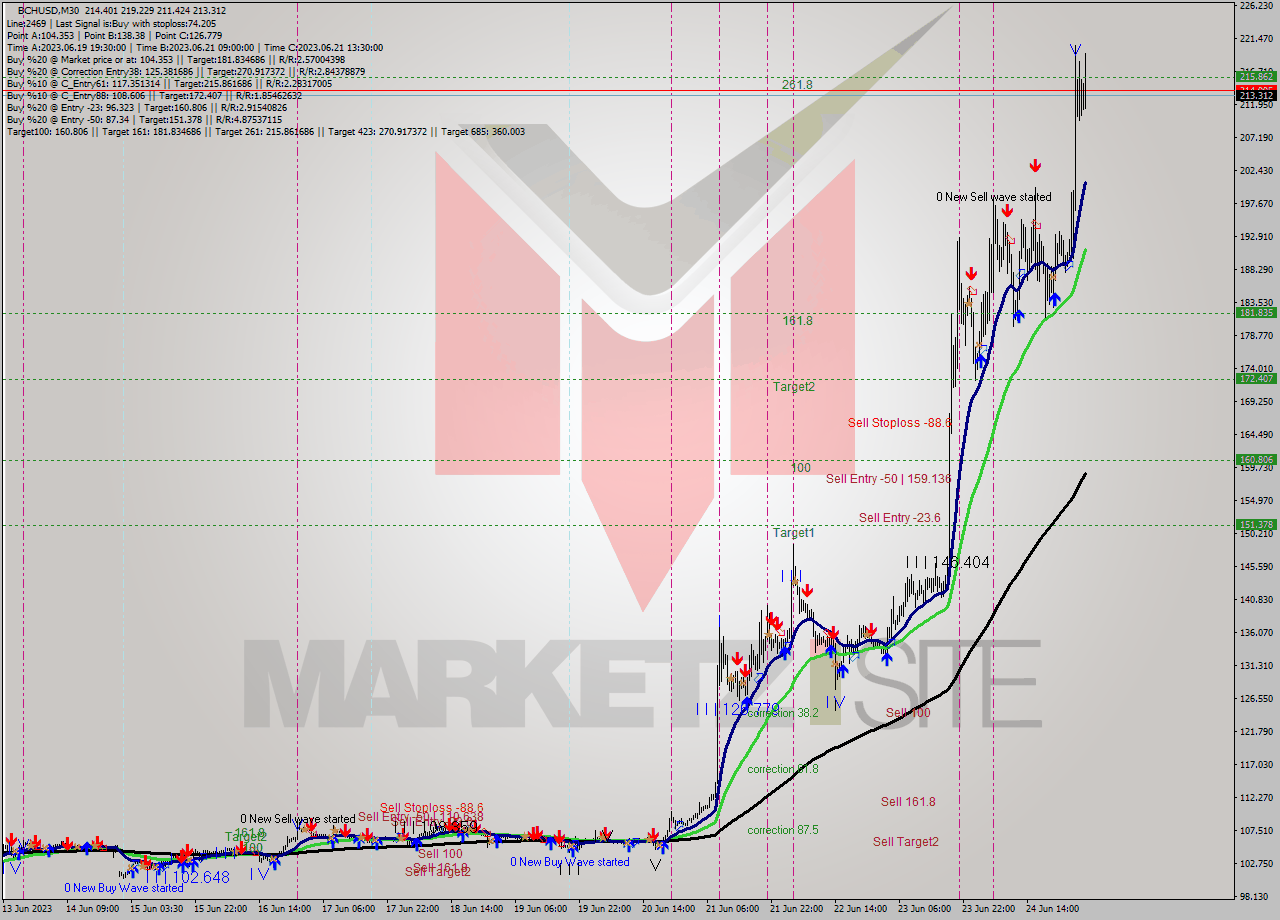The image size is (1280, 920).
Task: Click the black current-price tag 213.312
Action: pyautogui.click(x=1256, y=96)
